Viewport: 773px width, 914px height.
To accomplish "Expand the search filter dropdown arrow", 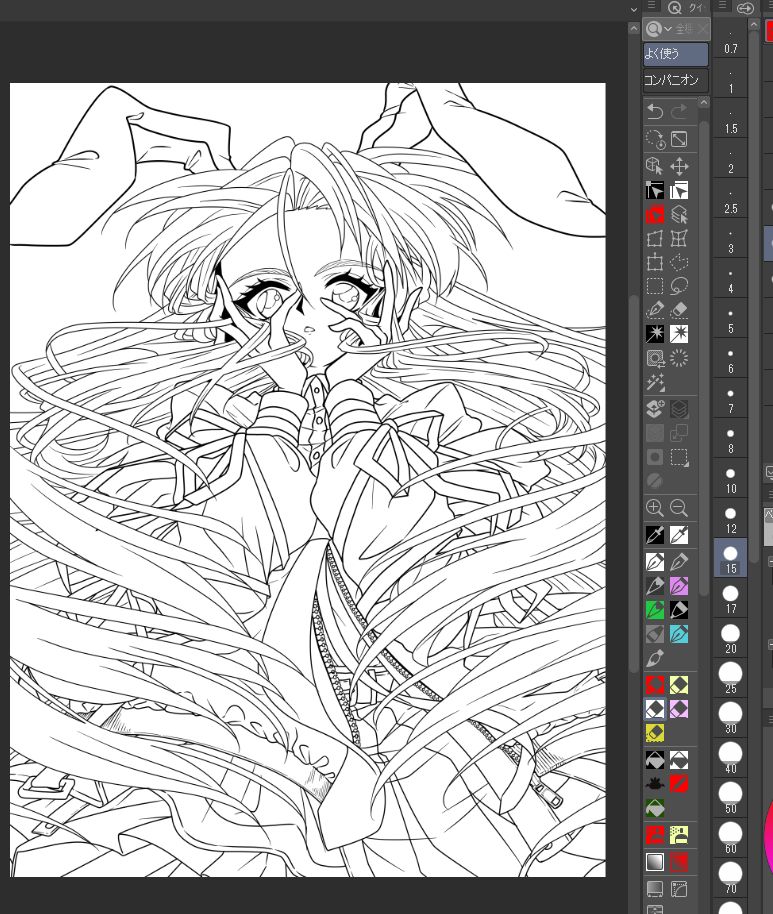I will (x=668, y=29).
